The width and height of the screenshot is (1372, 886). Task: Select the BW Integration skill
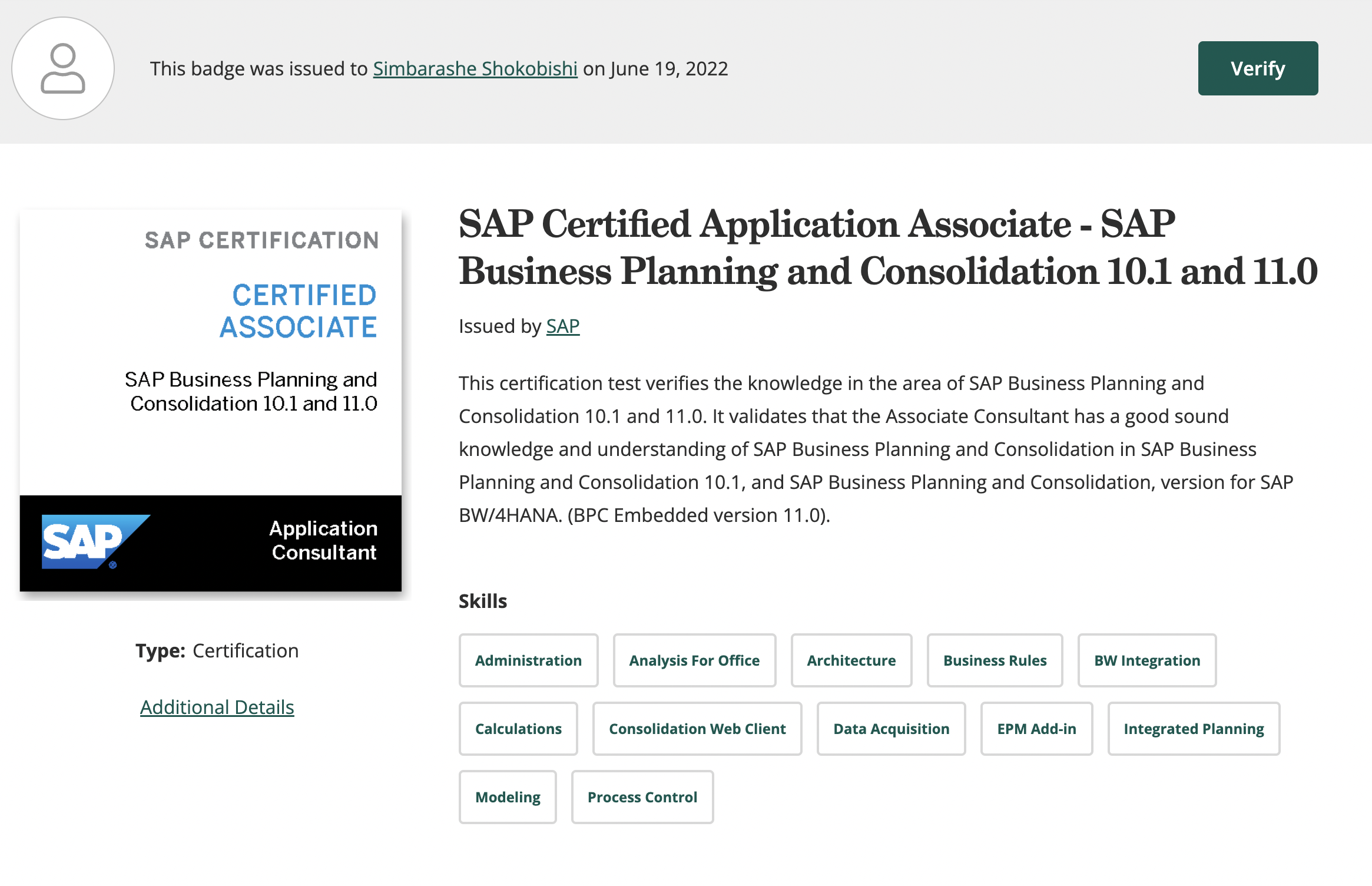click(x=1146, y=660)
